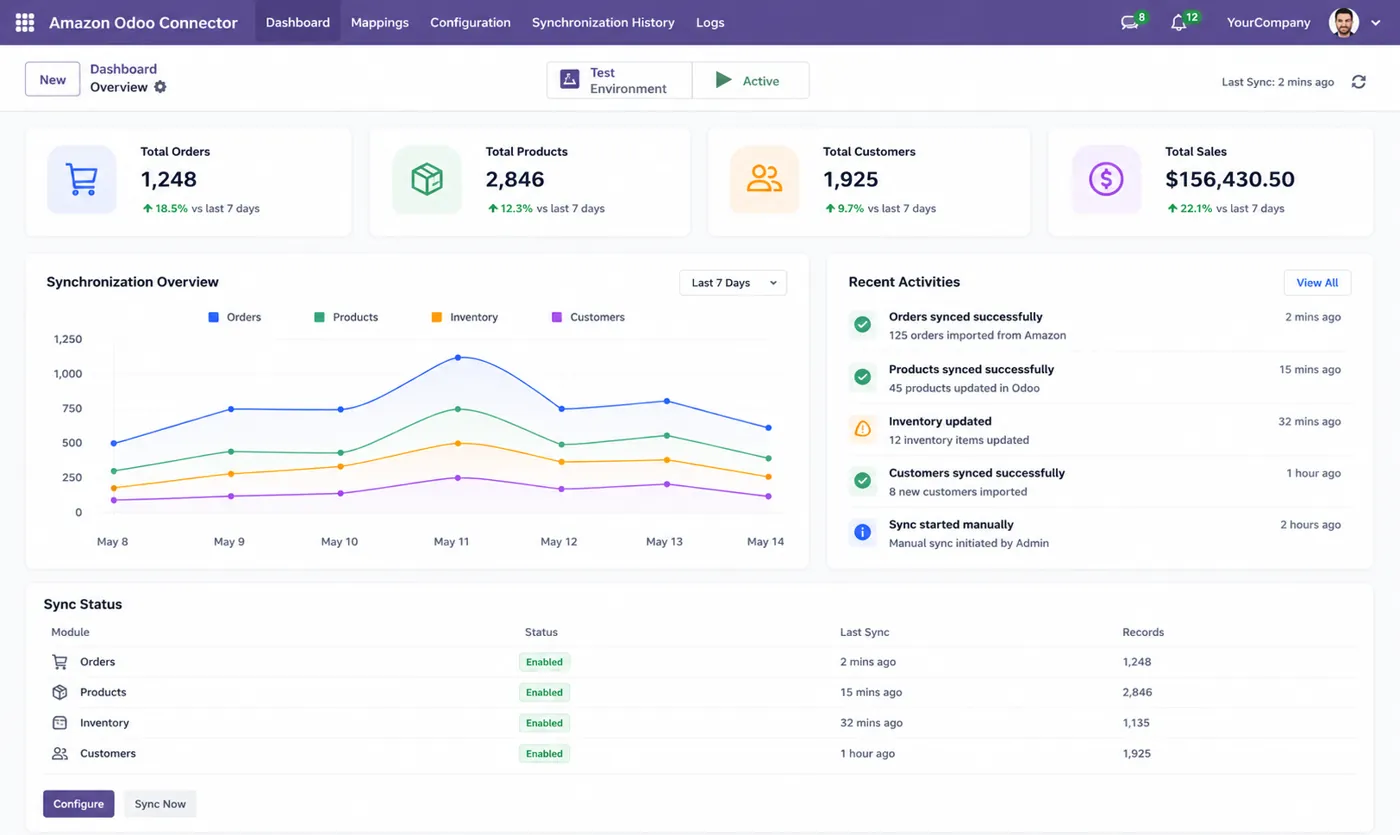Click the cart icon in the Orders row
The width and height of the screenshot is (1400, 835).
(x=60, y=662)
